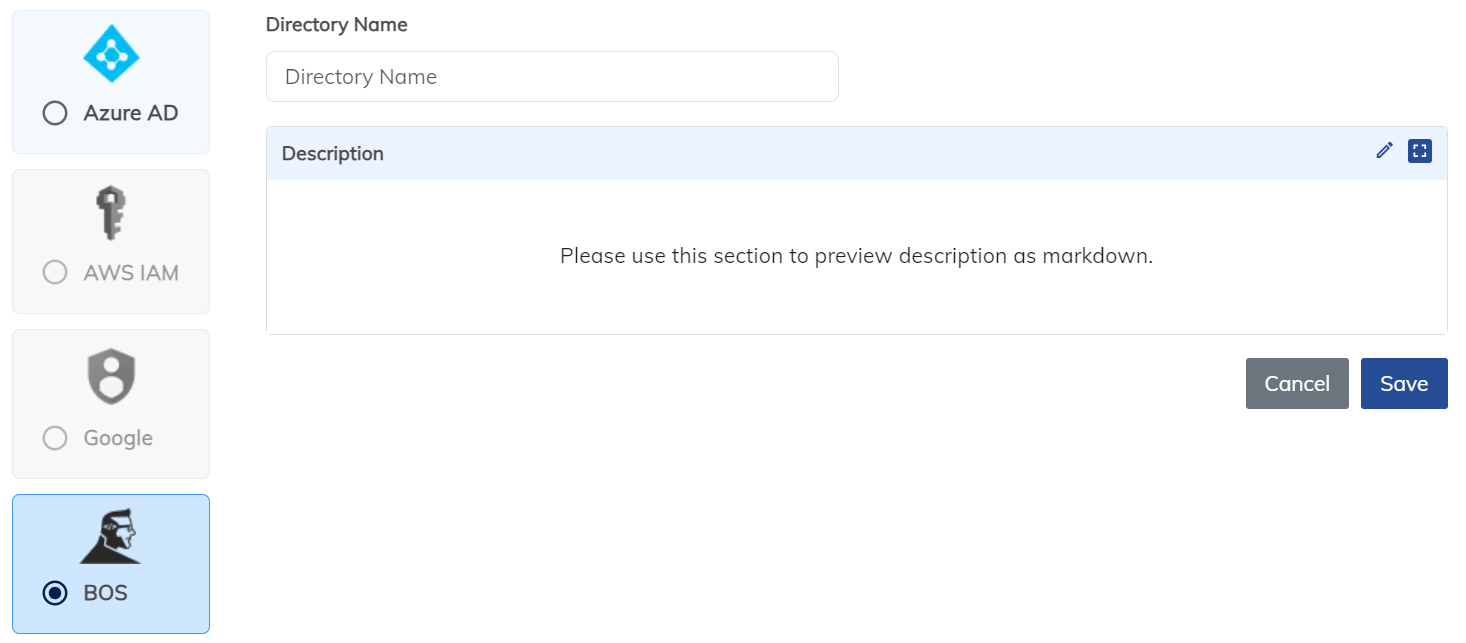Screen dimensions: 1466x643
Task: Expand description editor to fullscreen
Action: 1420,151
